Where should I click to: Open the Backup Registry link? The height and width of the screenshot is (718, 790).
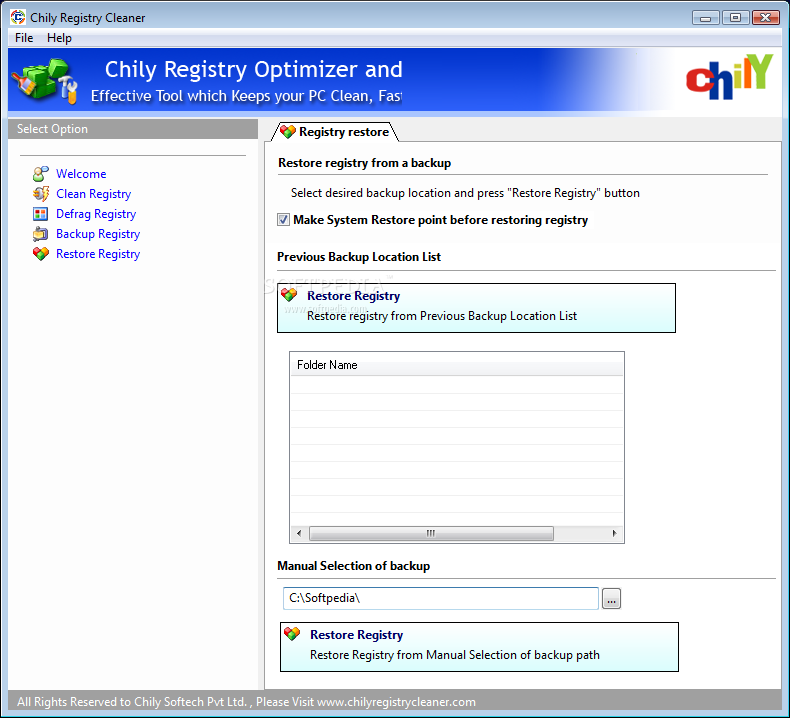pyautogui.click(x=98, y=234)
